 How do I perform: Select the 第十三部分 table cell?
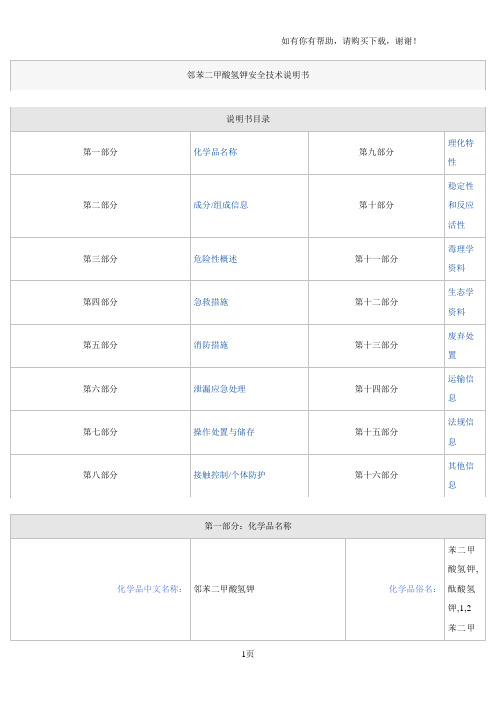tap(376, 346)
